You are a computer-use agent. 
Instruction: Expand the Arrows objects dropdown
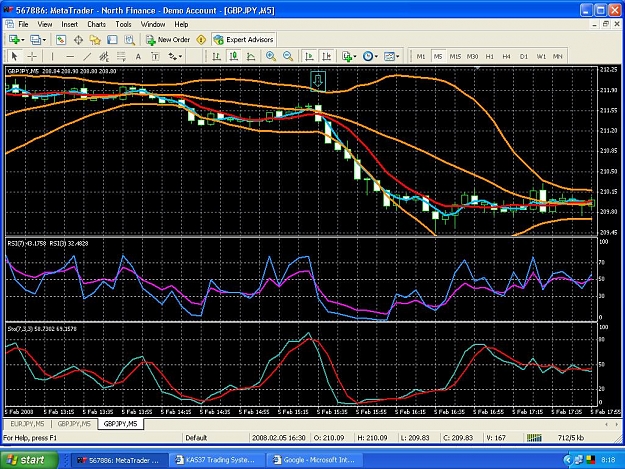coord(180,57)
